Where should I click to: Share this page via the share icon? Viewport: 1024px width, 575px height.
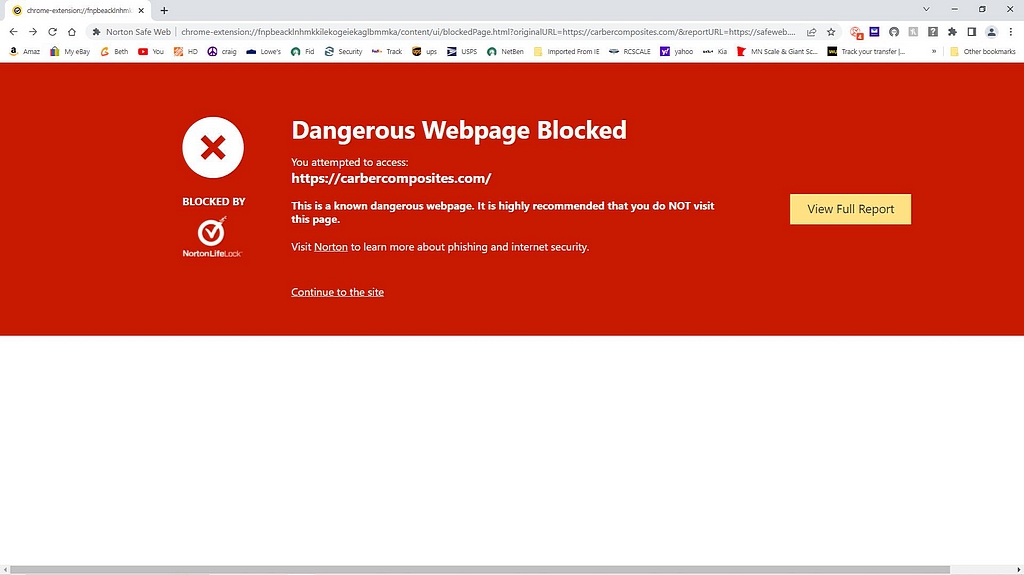point(811,32)
